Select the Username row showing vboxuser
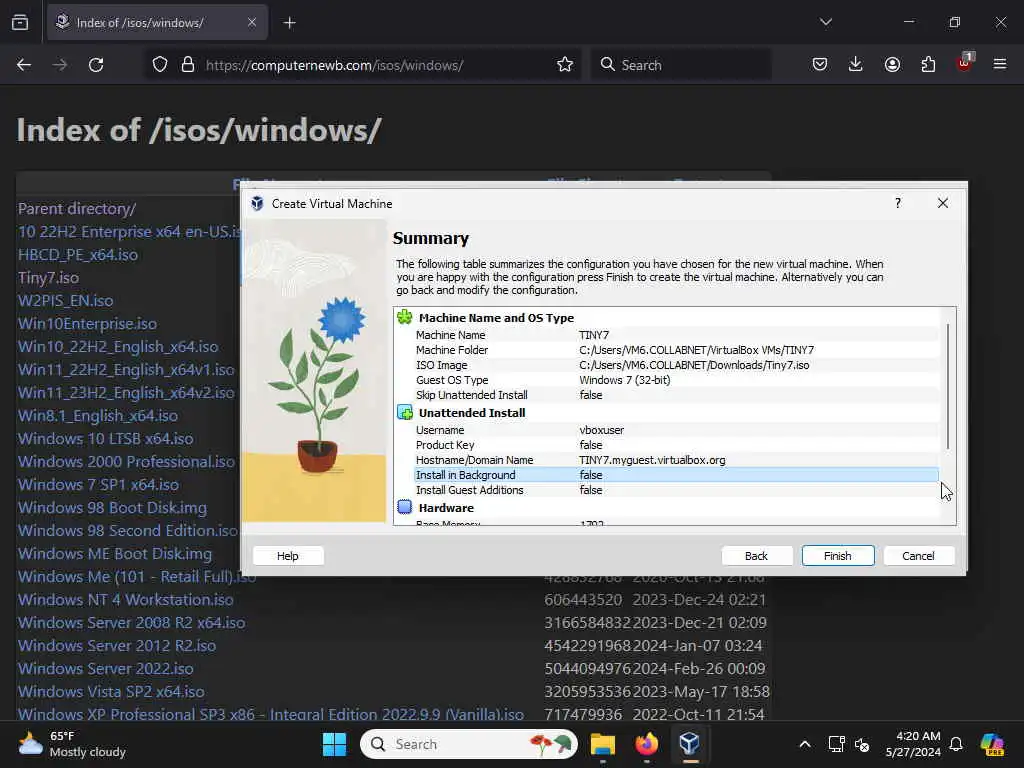 click(x=677, y=430)
